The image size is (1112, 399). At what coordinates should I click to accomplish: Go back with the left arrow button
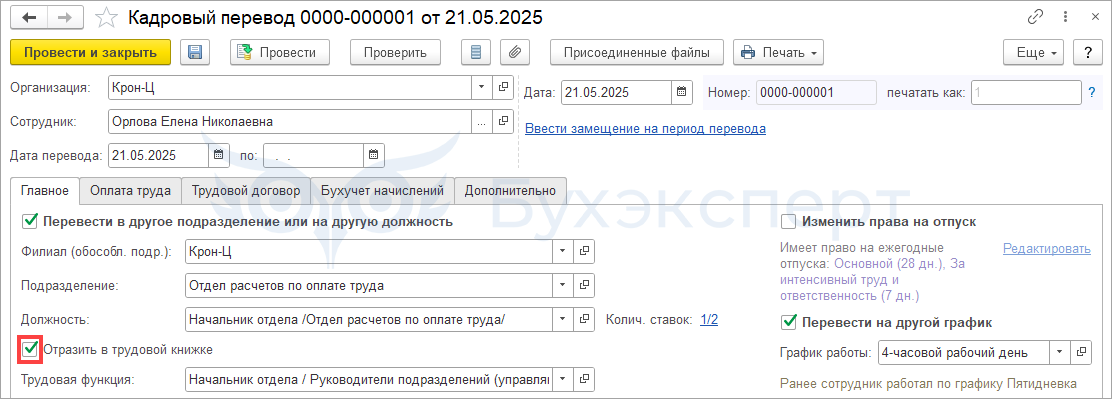tap(29, 18)
